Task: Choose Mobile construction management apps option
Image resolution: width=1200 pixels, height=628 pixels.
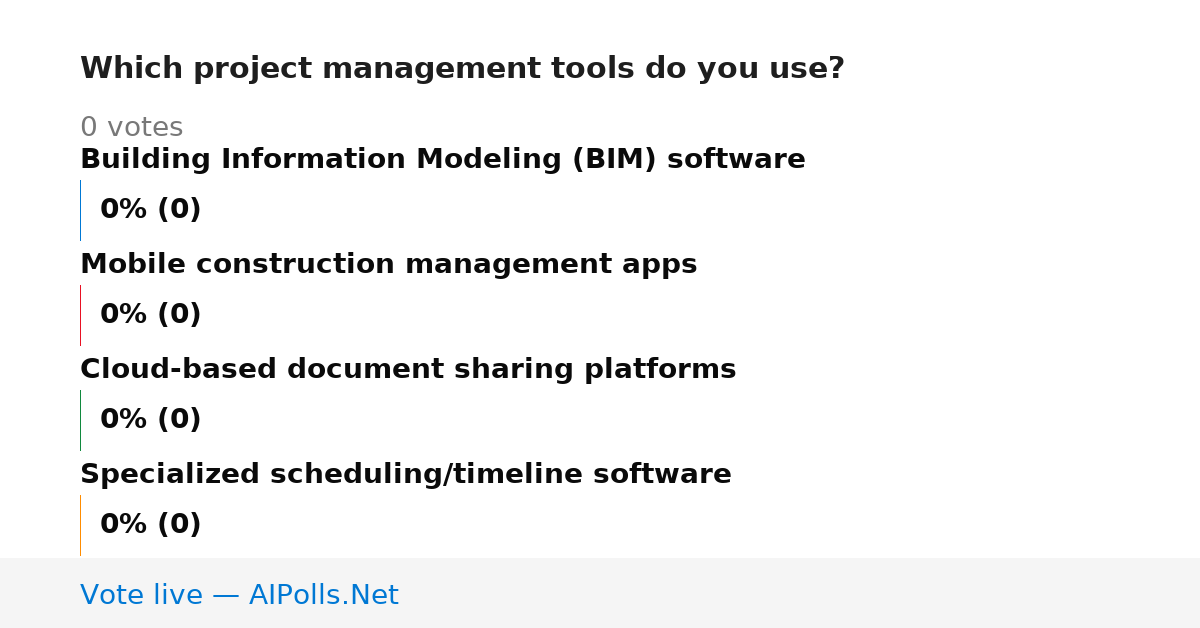Action: coord(388,265)
